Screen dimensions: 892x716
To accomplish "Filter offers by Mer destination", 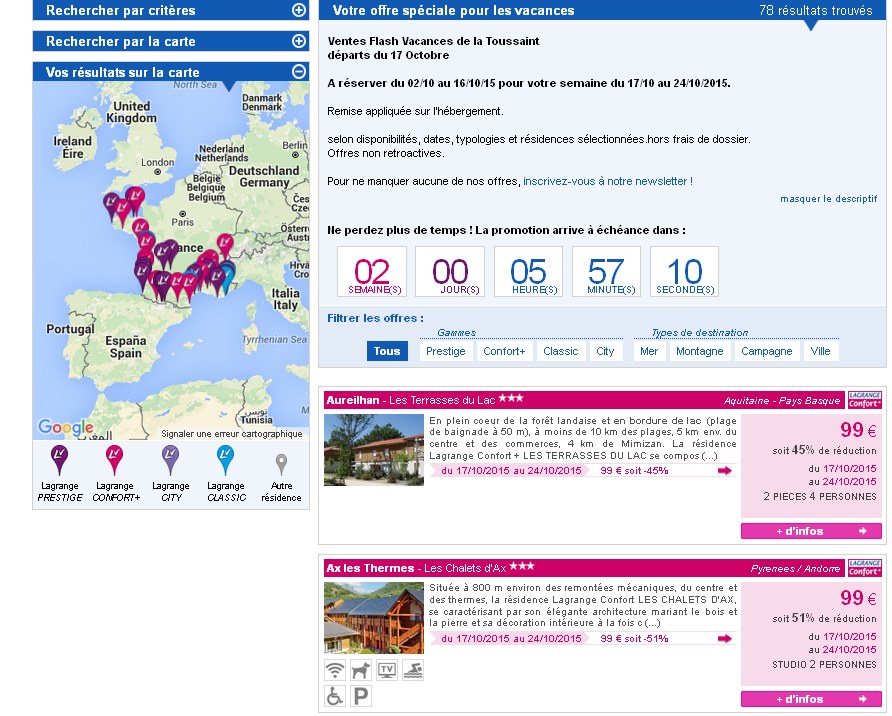I will 649,351.
